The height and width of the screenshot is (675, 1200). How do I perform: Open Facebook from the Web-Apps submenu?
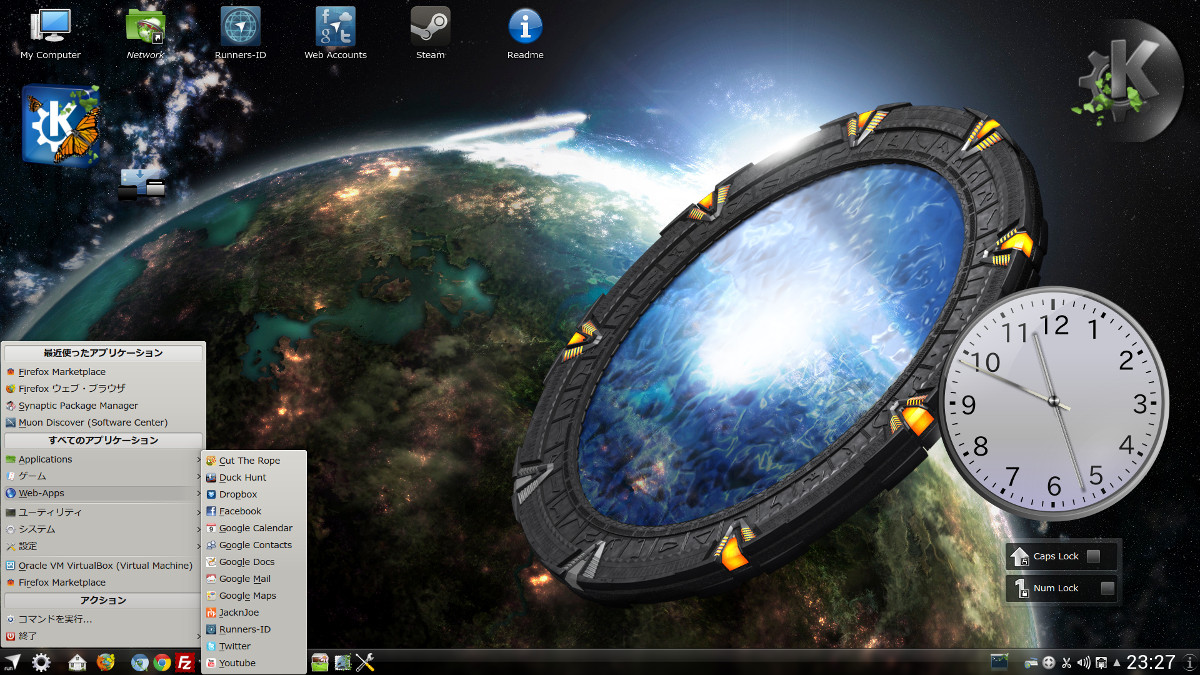(254, 511)
